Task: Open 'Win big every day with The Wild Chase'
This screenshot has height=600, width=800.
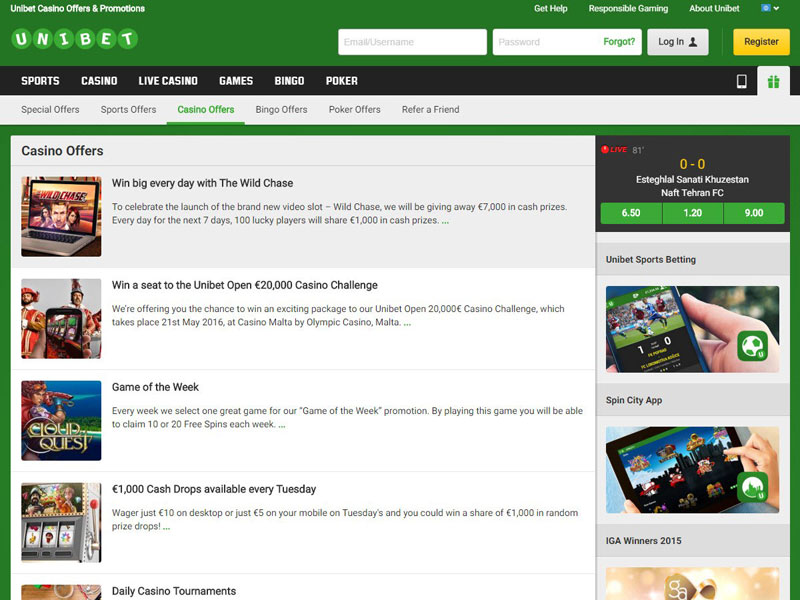Action: click(203, 183)
